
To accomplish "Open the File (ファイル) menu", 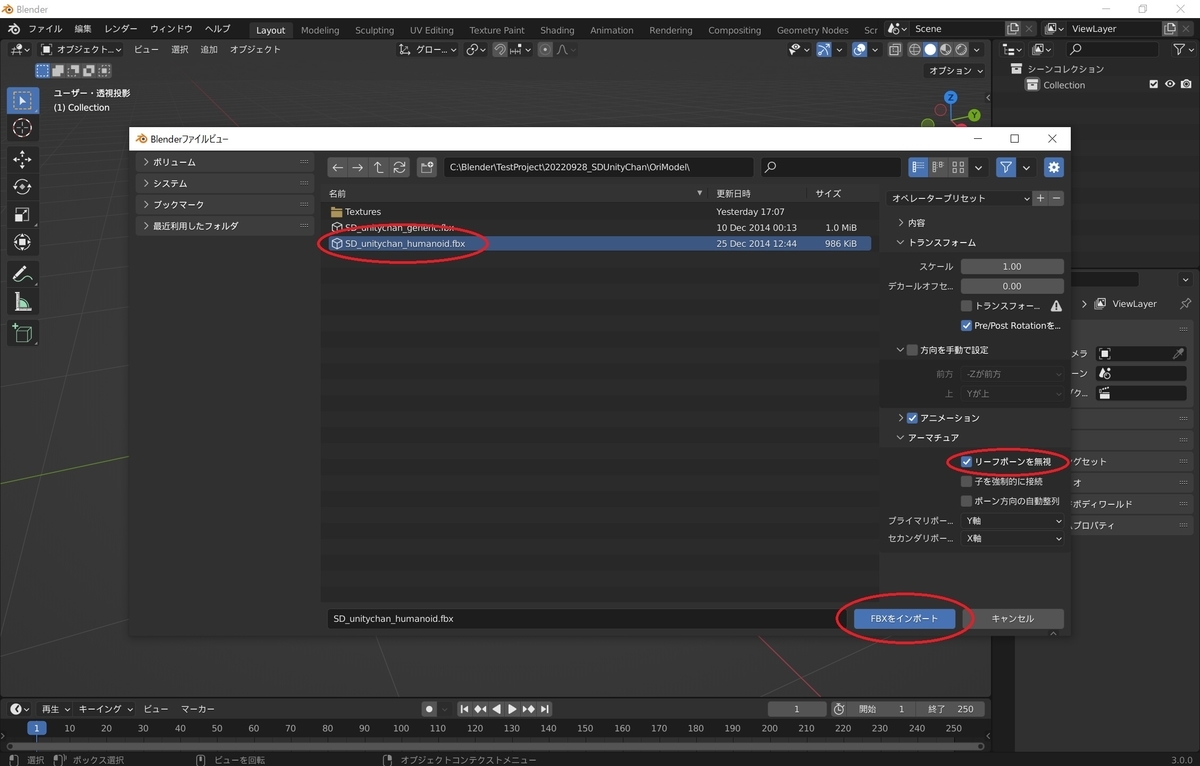I will click(45, 29).
